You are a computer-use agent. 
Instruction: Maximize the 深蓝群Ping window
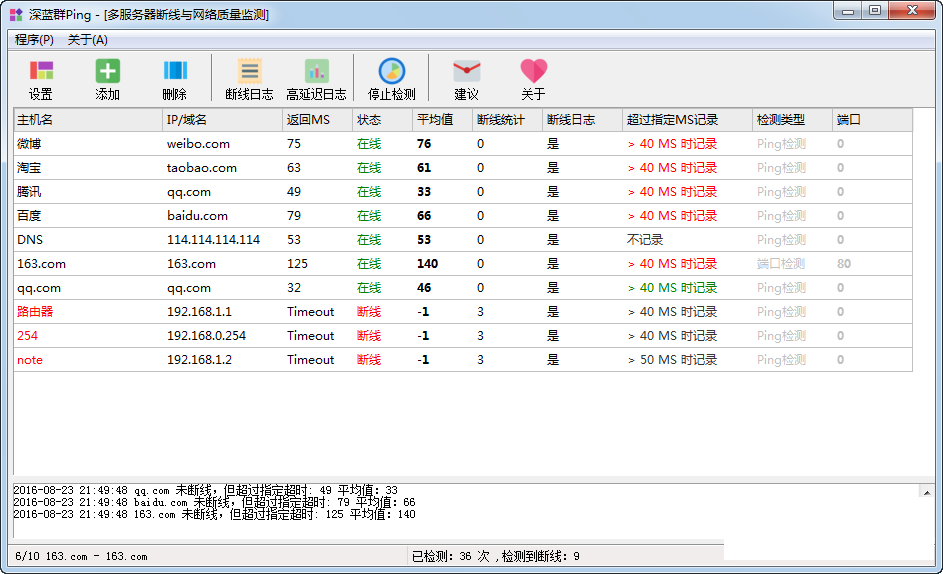click(x=875, y=11)
